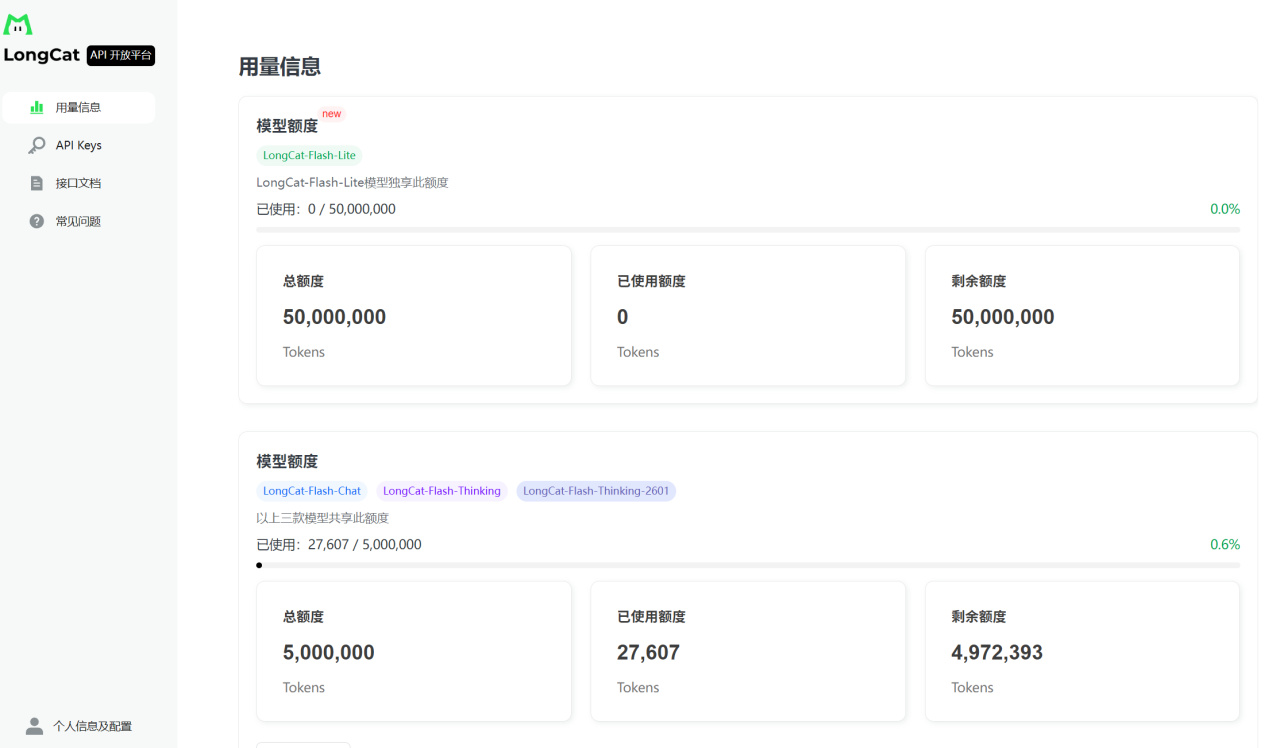
Task: Click the 0.6% usage percentage
Action: (1225, 545)
